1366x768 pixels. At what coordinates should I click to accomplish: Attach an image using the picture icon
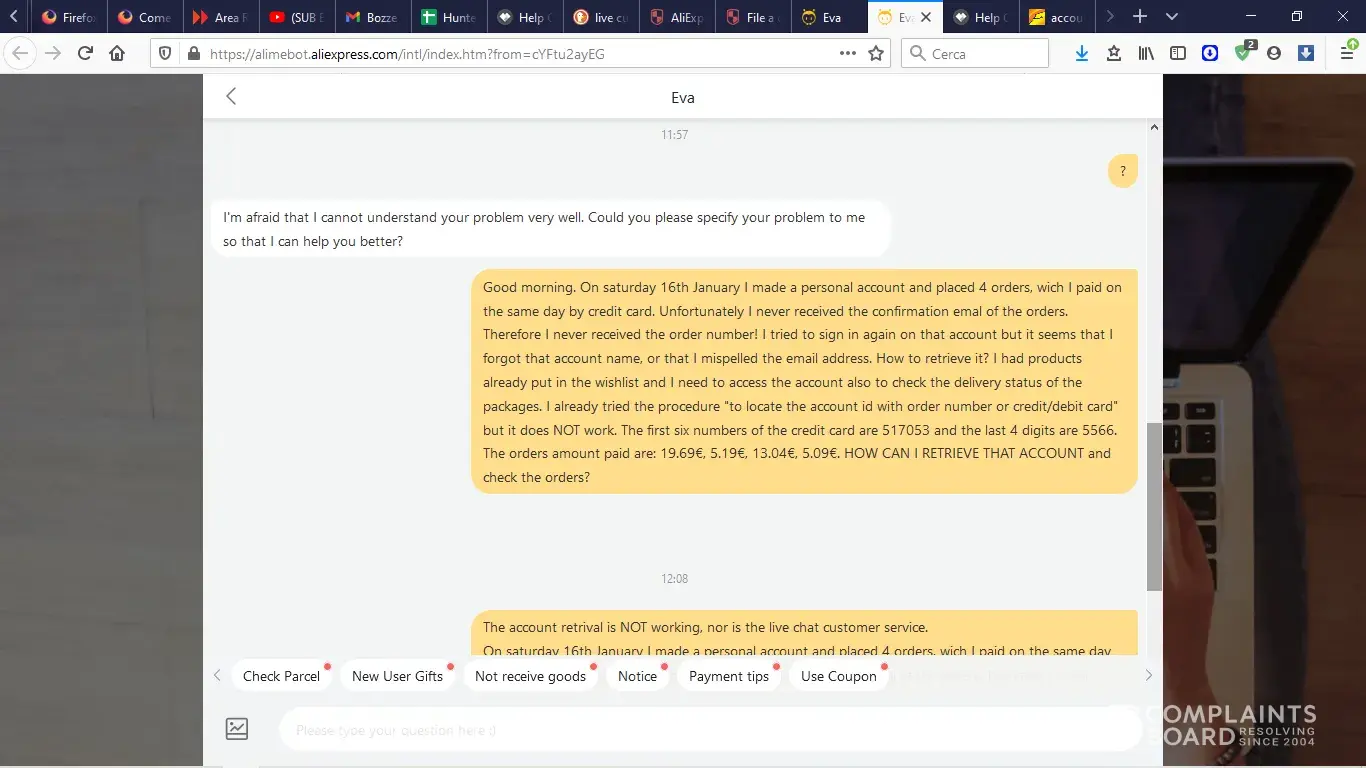237,729
